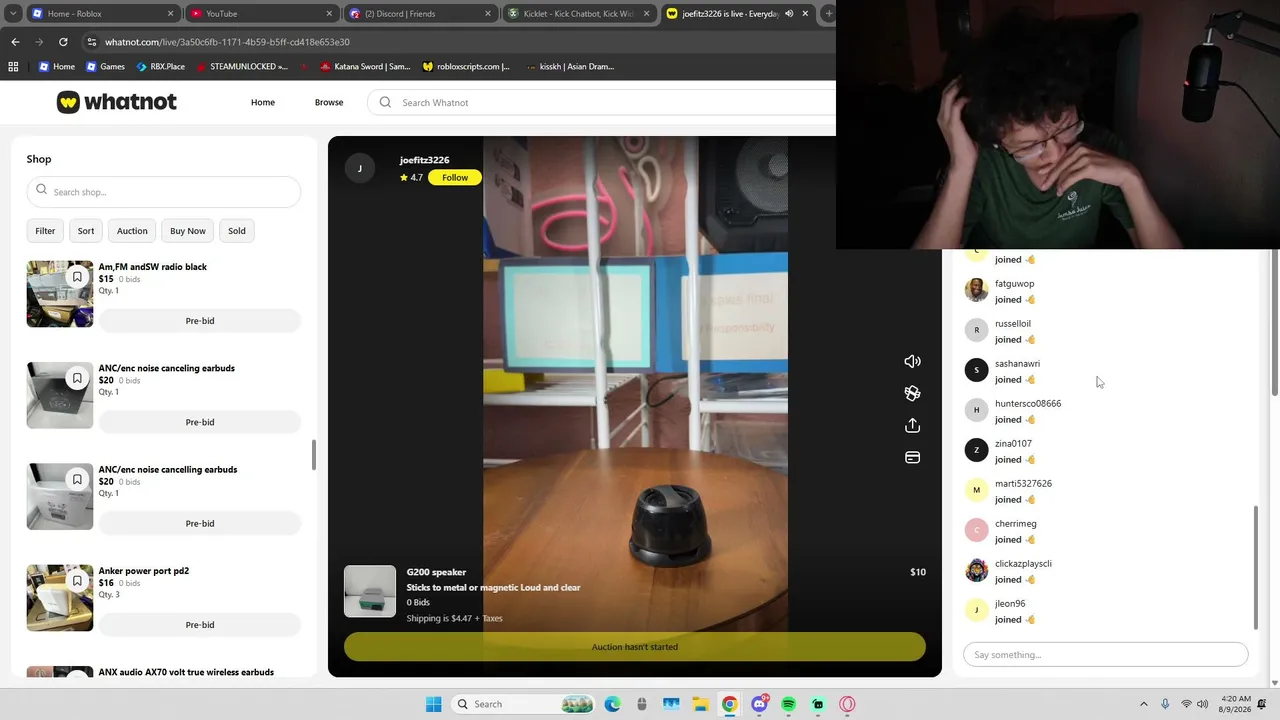This screenshot has height=720, width=1280.
Task: Pre-bid on Anker power port pd2
Action: coord(200,625)
